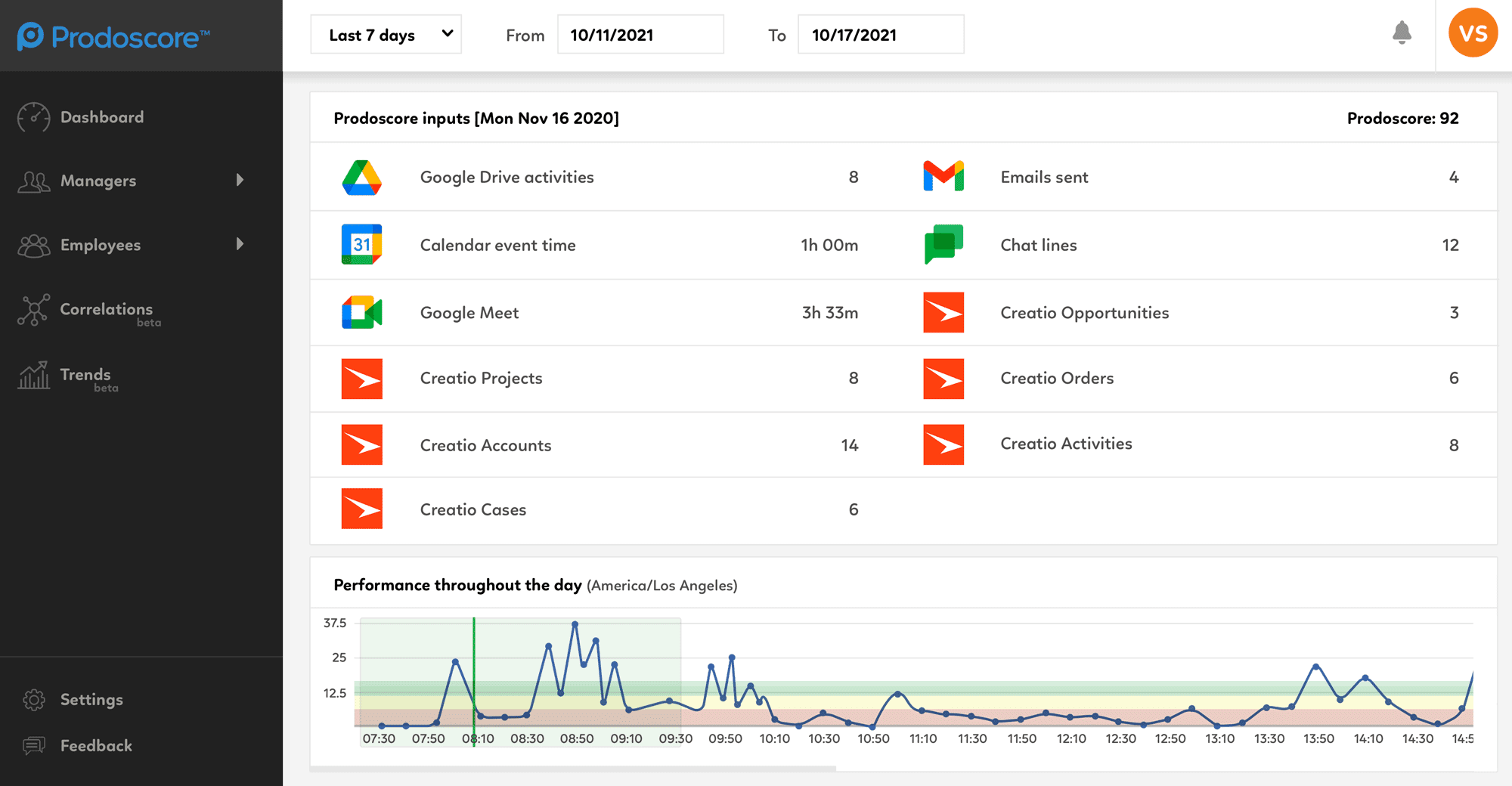This screenshot has height=786, width=1512.
Task: Click the Google Drive activities label
Action: pos(507,178)
